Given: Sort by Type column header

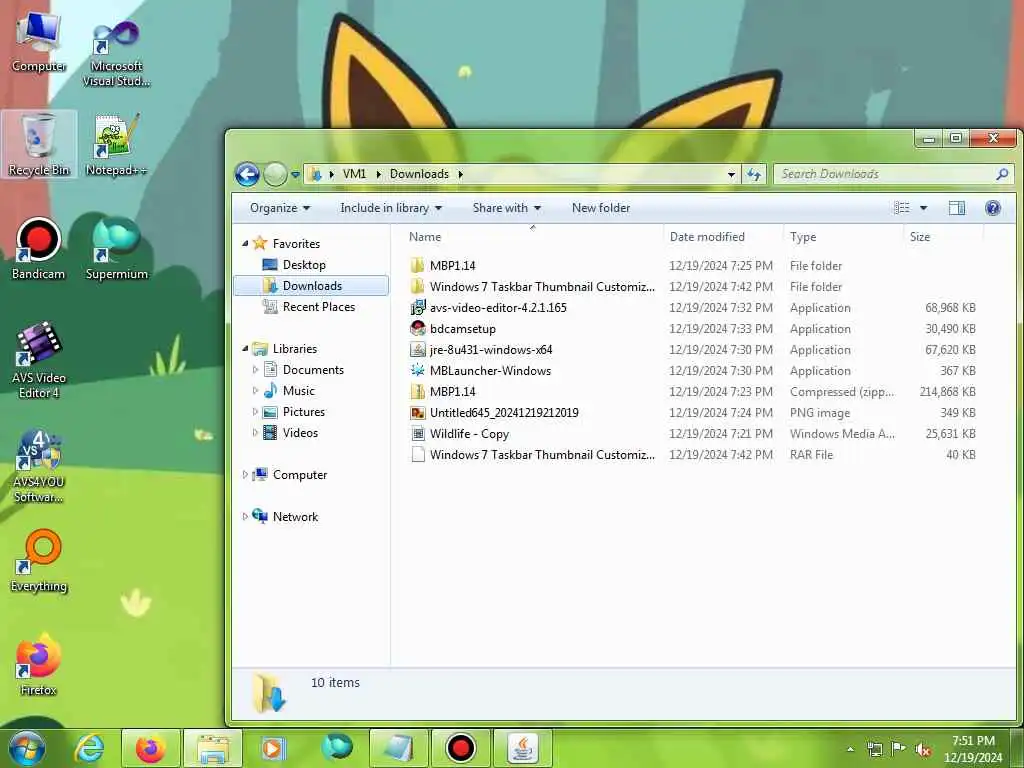Looking at the screenshot, I should click(x=843, y=236).
